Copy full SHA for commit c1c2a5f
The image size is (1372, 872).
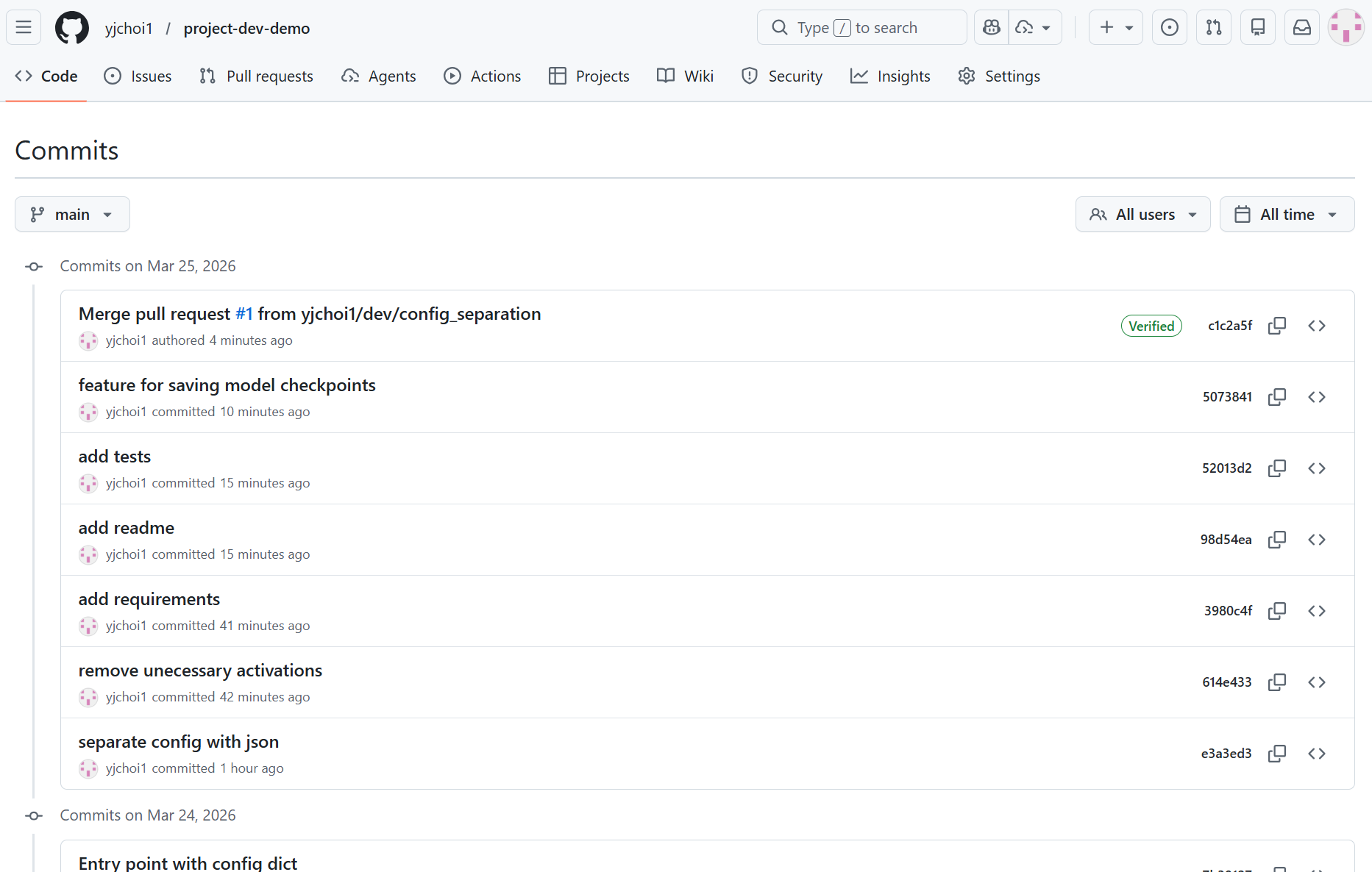point(1277,326)
